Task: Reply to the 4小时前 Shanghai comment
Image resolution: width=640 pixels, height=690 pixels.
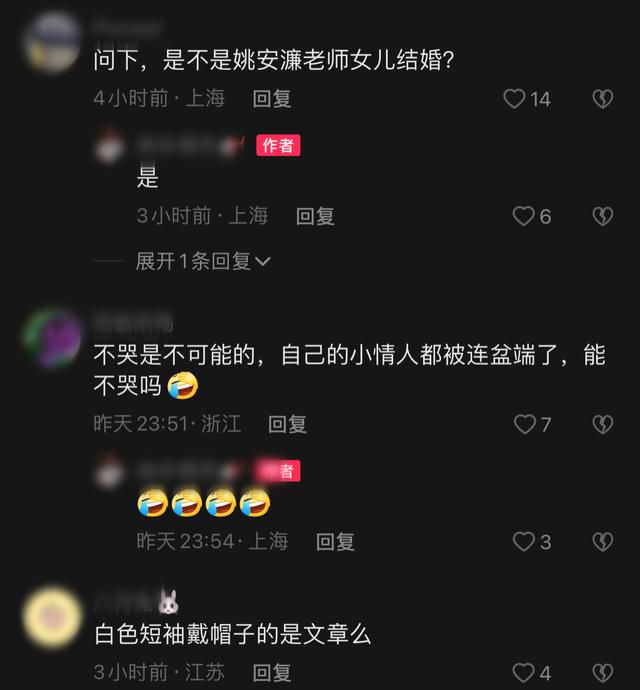Action: click(272, 99)
